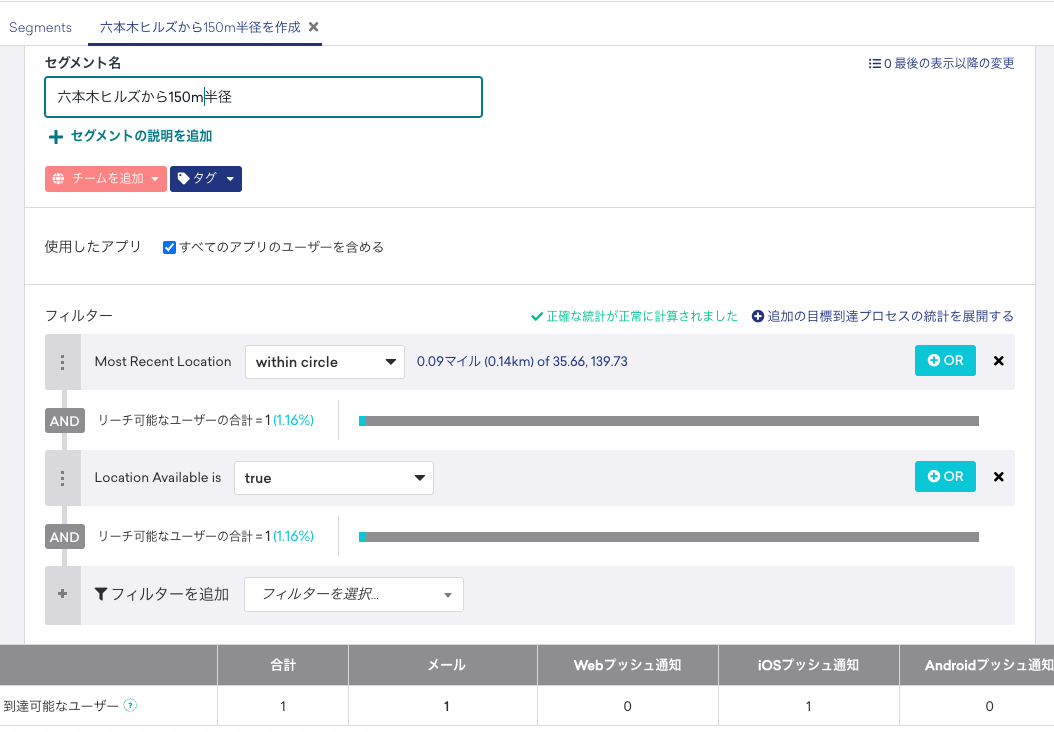1054x732 pixels.
Task: Switch to the Segments tab
Action: click(40, 27)
